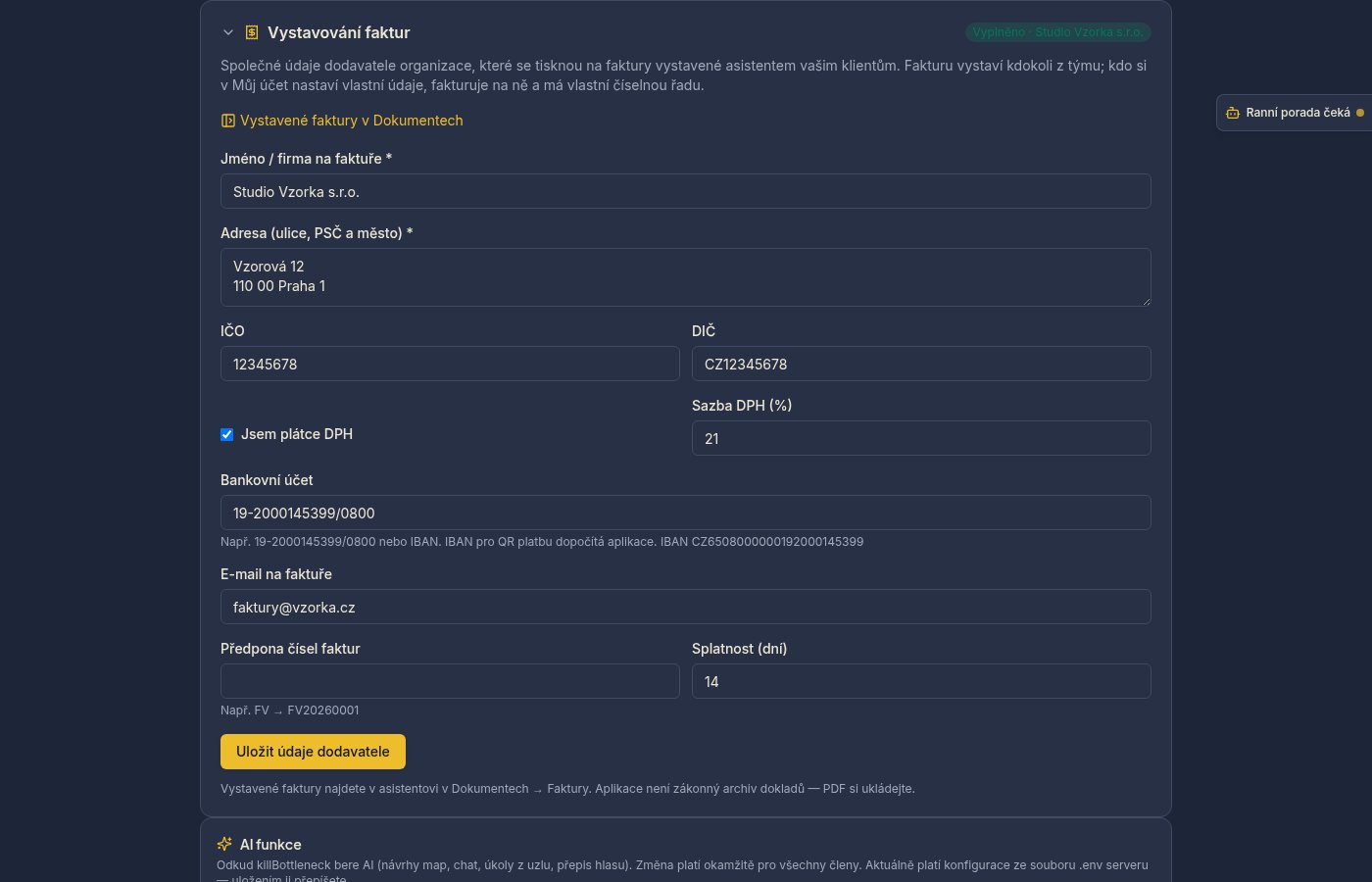Click the Bankovní účet input
The width and height of the screenshot is (1372, 882).
pos(686,513)
